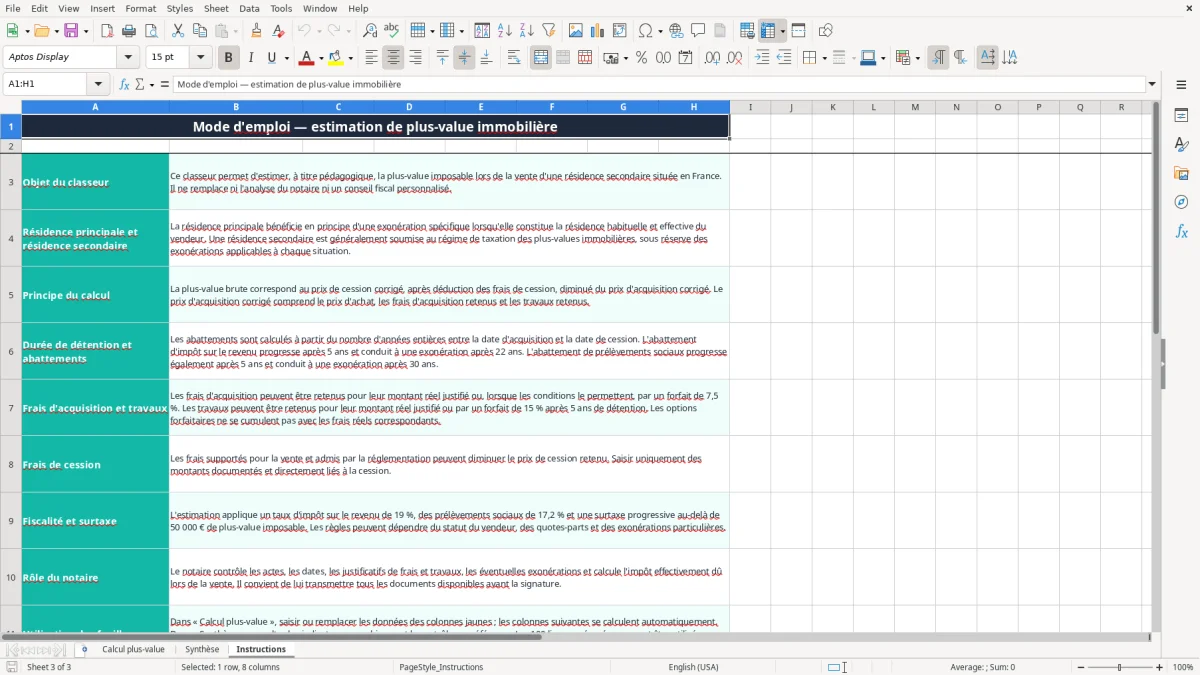Expand Name Box dropdown

98,84
